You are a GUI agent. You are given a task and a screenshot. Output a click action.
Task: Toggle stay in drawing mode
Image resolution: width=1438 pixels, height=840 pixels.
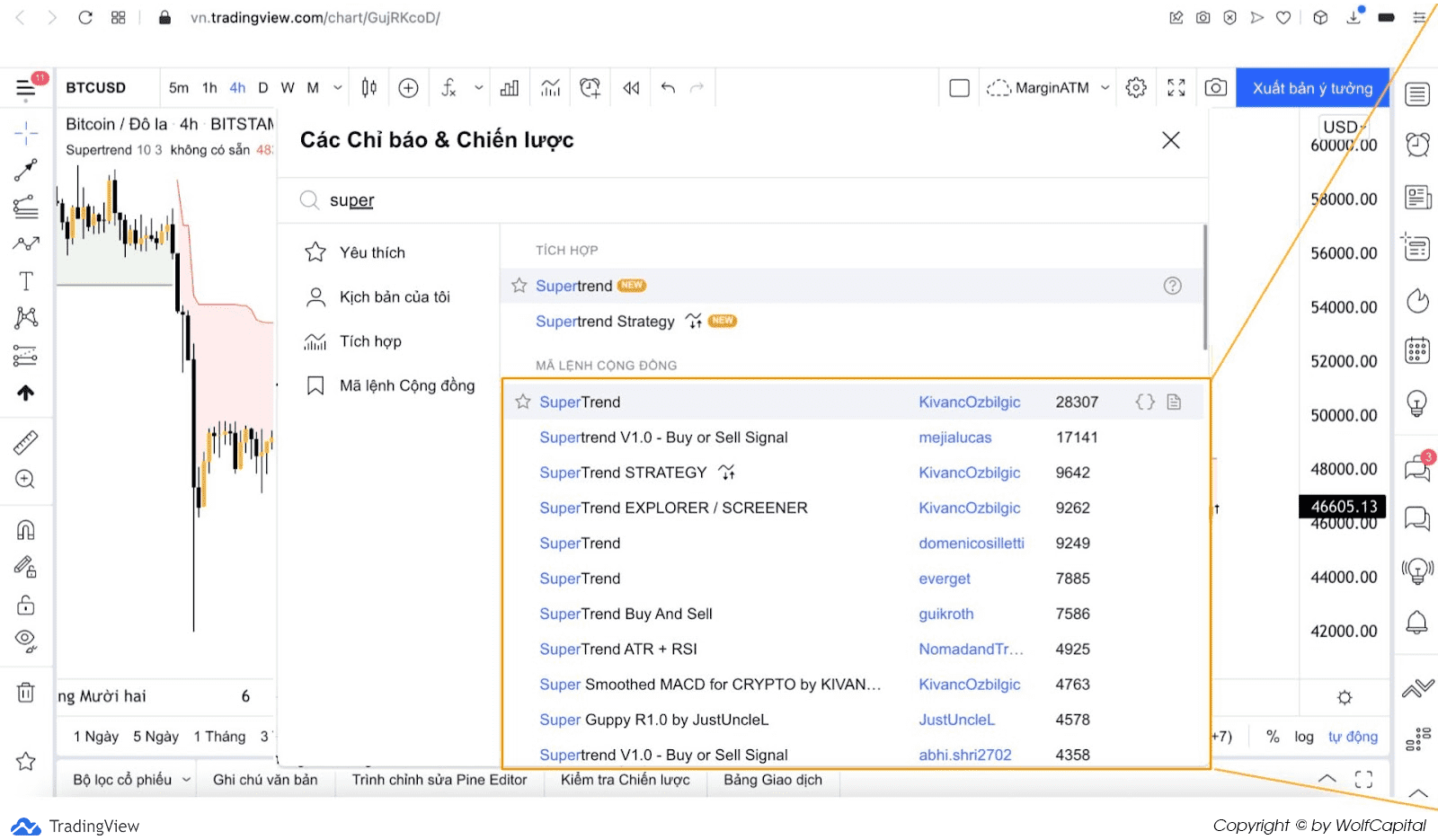point(26,567)
